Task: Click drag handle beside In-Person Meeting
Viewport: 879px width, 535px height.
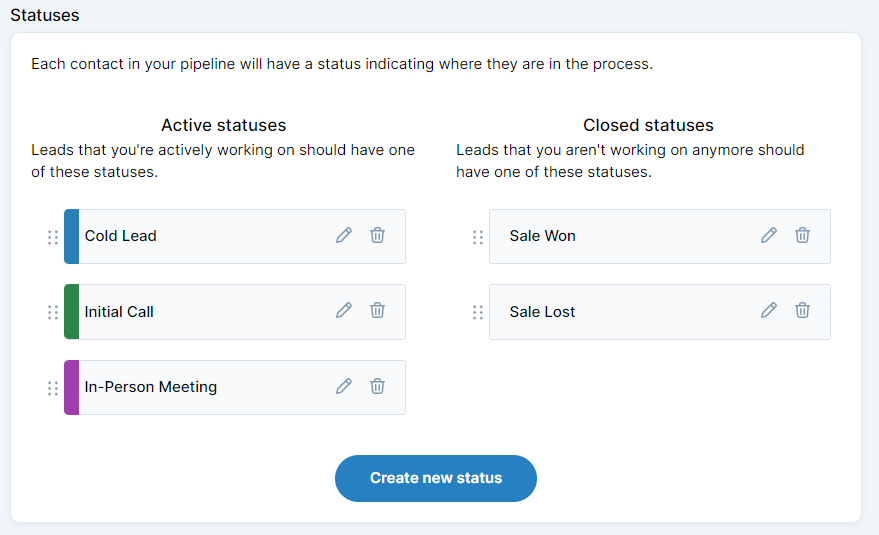Action: point(53,388)
